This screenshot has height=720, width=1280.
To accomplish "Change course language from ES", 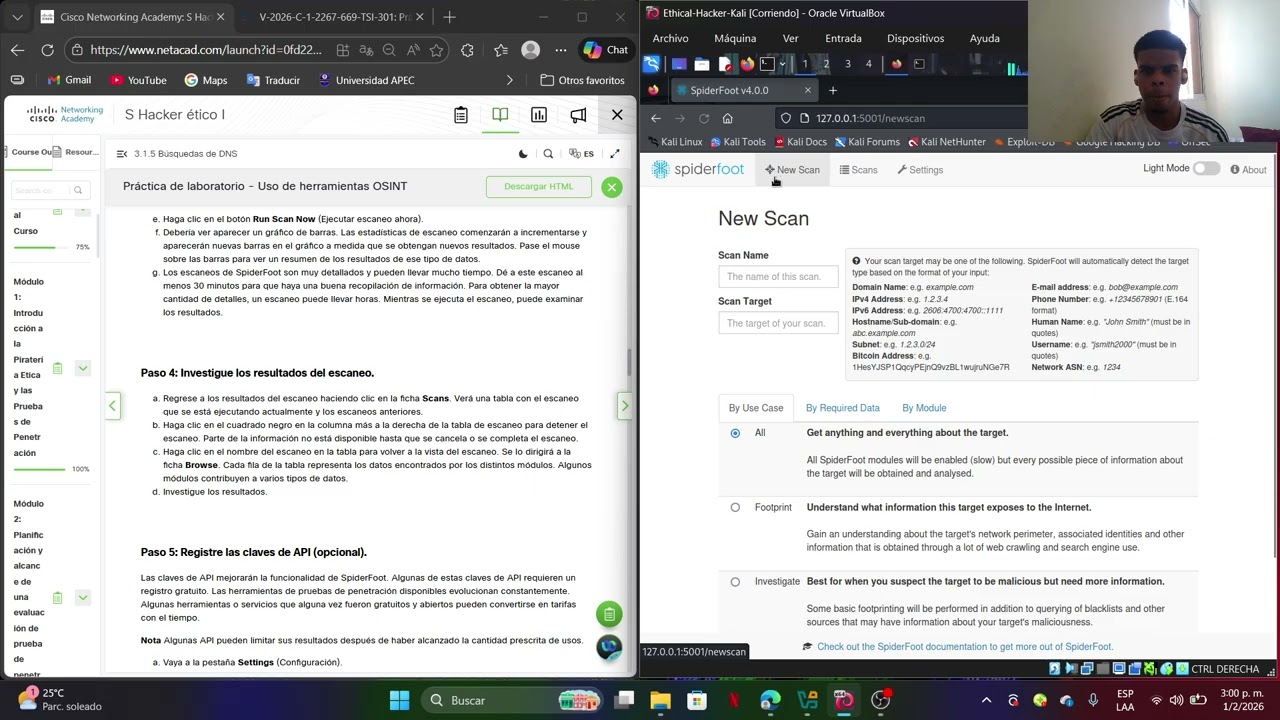I will (581, 154).
